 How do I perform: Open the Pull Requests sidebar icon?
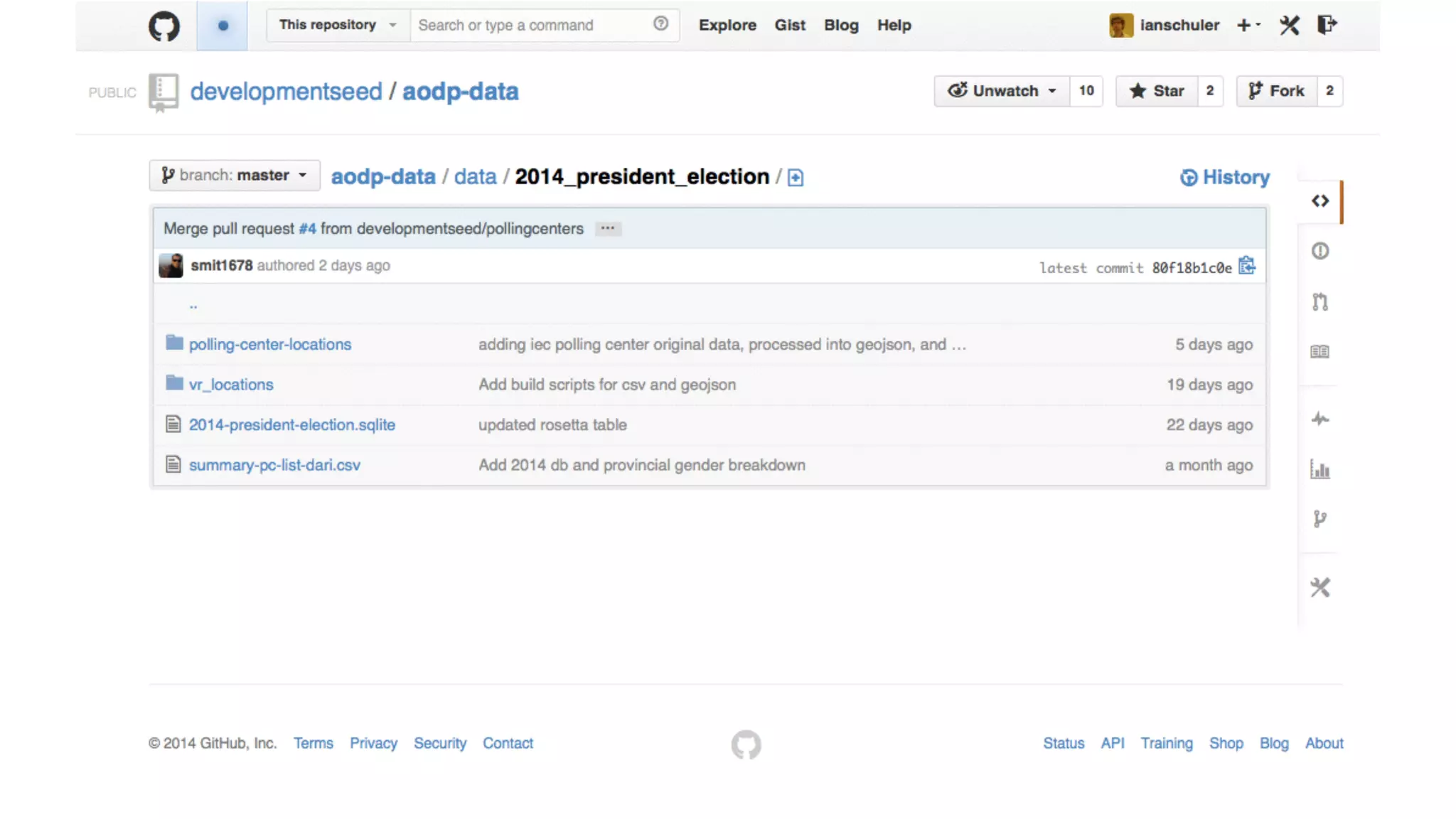point(1320,302)
